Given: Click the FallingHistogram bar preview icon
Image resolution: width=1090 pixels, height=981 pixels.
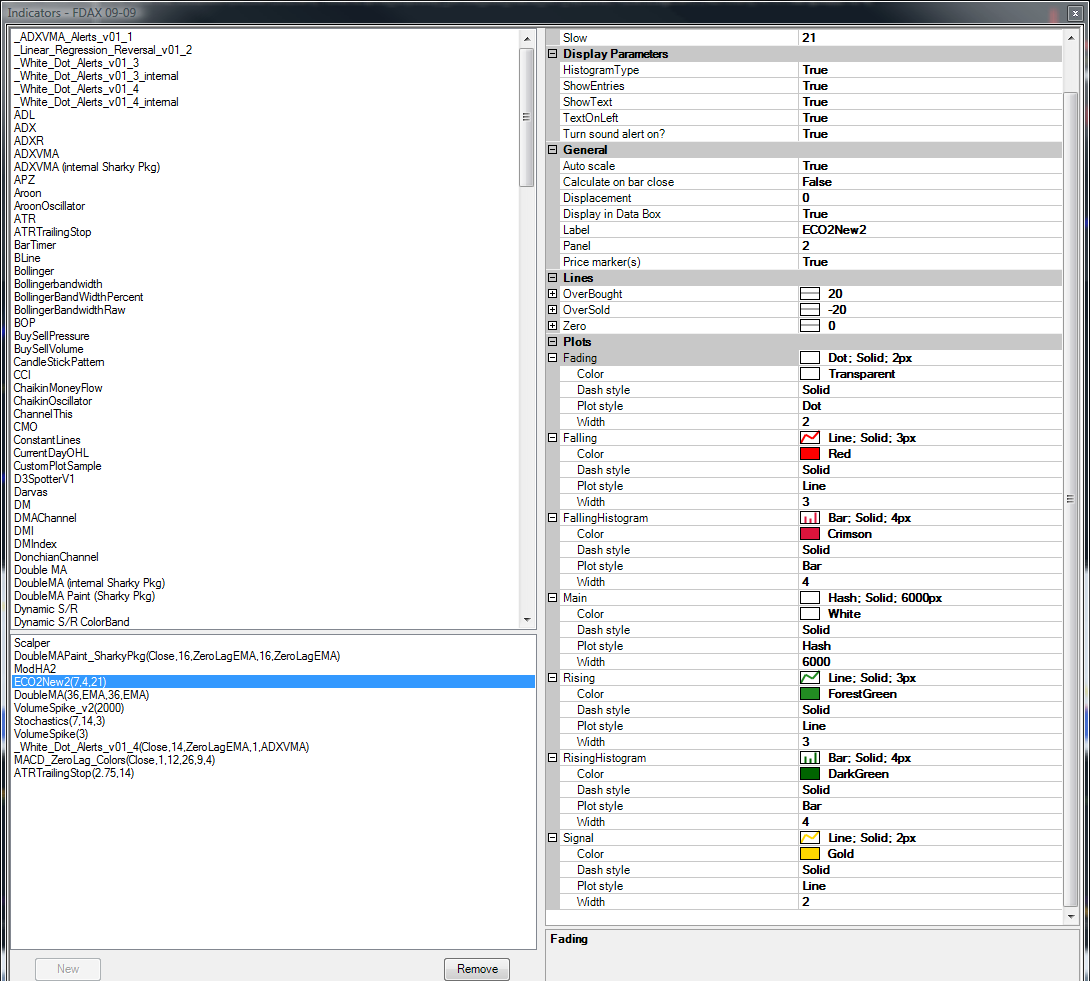Looking at the screenshot, I should (x=809, y=518).
